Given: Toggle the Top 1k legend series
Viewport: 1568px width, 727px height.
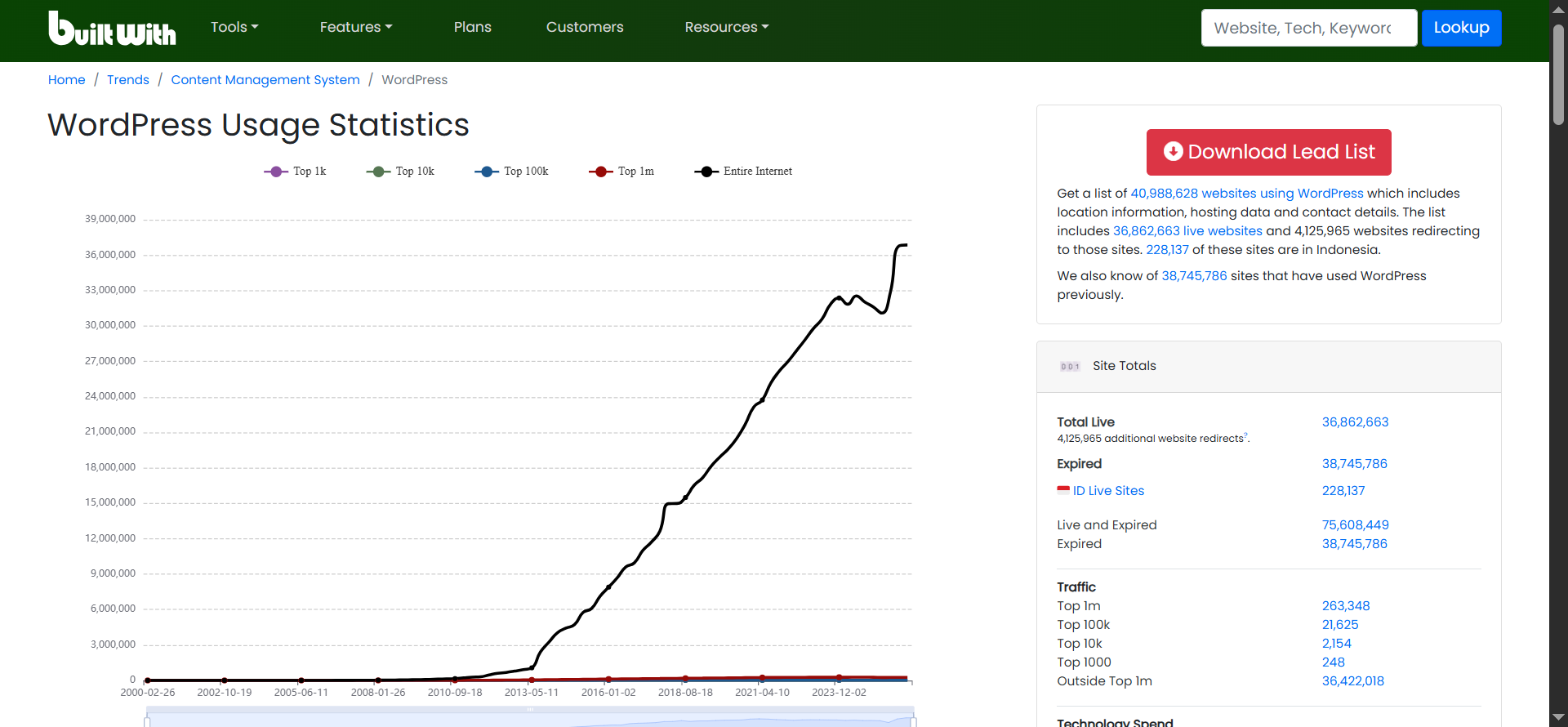Looking at the screenshot, I should click(x=295, y=172).
